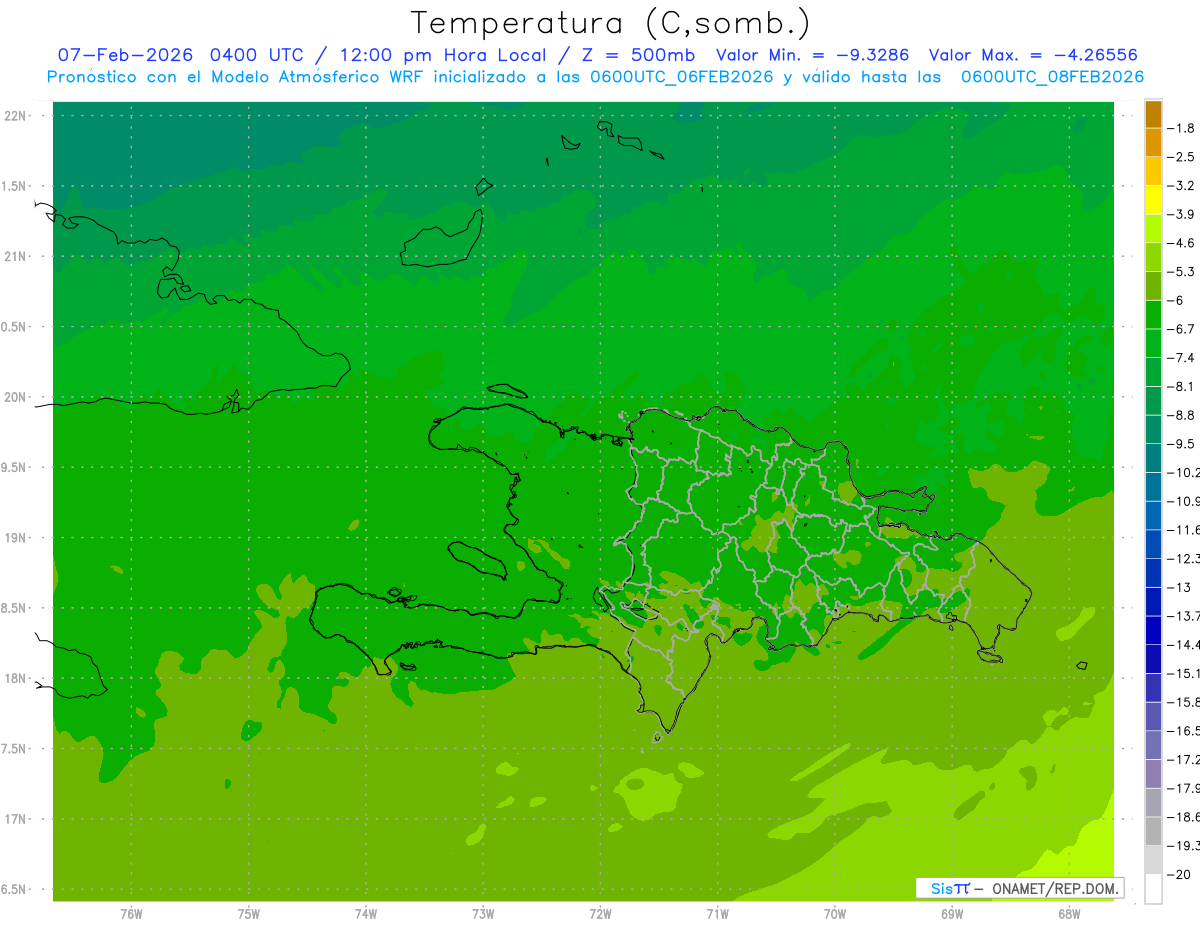This screenshot has height=927, width=1200.
Task: Click the "21N" latitude label
Action: (x=17, y=257)
